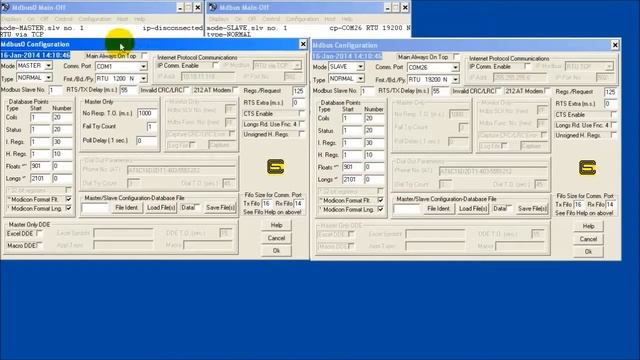Click the database file name field in Mdbus0 Configuration
The image size is (640, 360).
click(95, 208)
